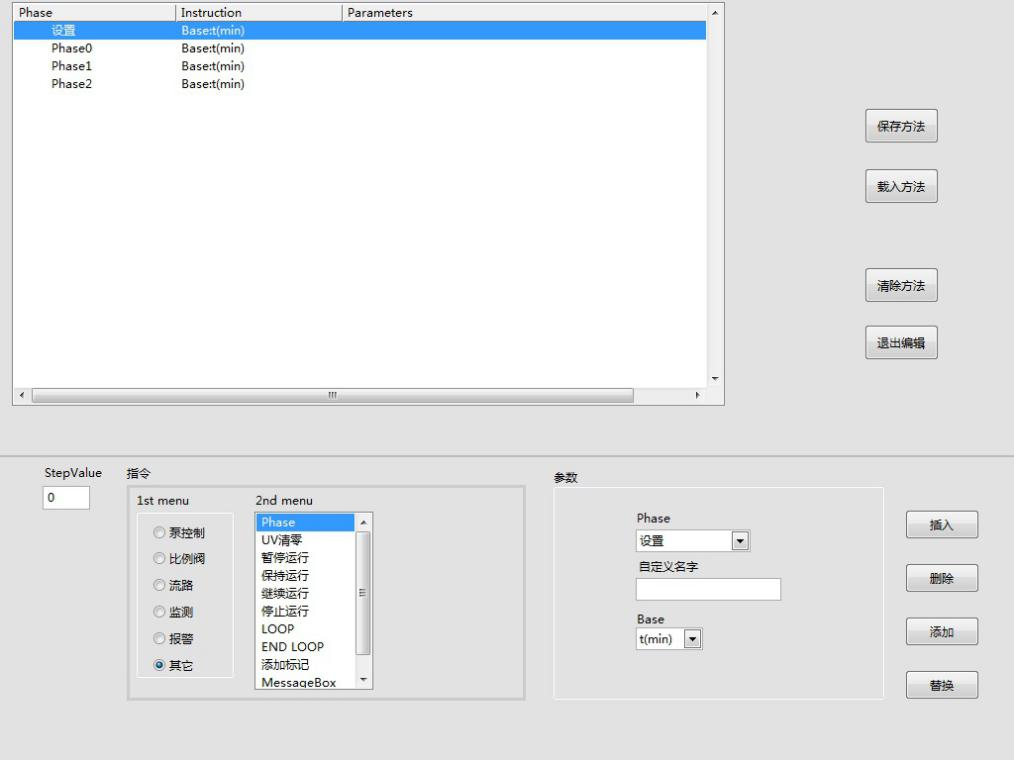Screen dimensions: 1014x760
Task: Select the 泵控制 radio button
Action: 159,533
